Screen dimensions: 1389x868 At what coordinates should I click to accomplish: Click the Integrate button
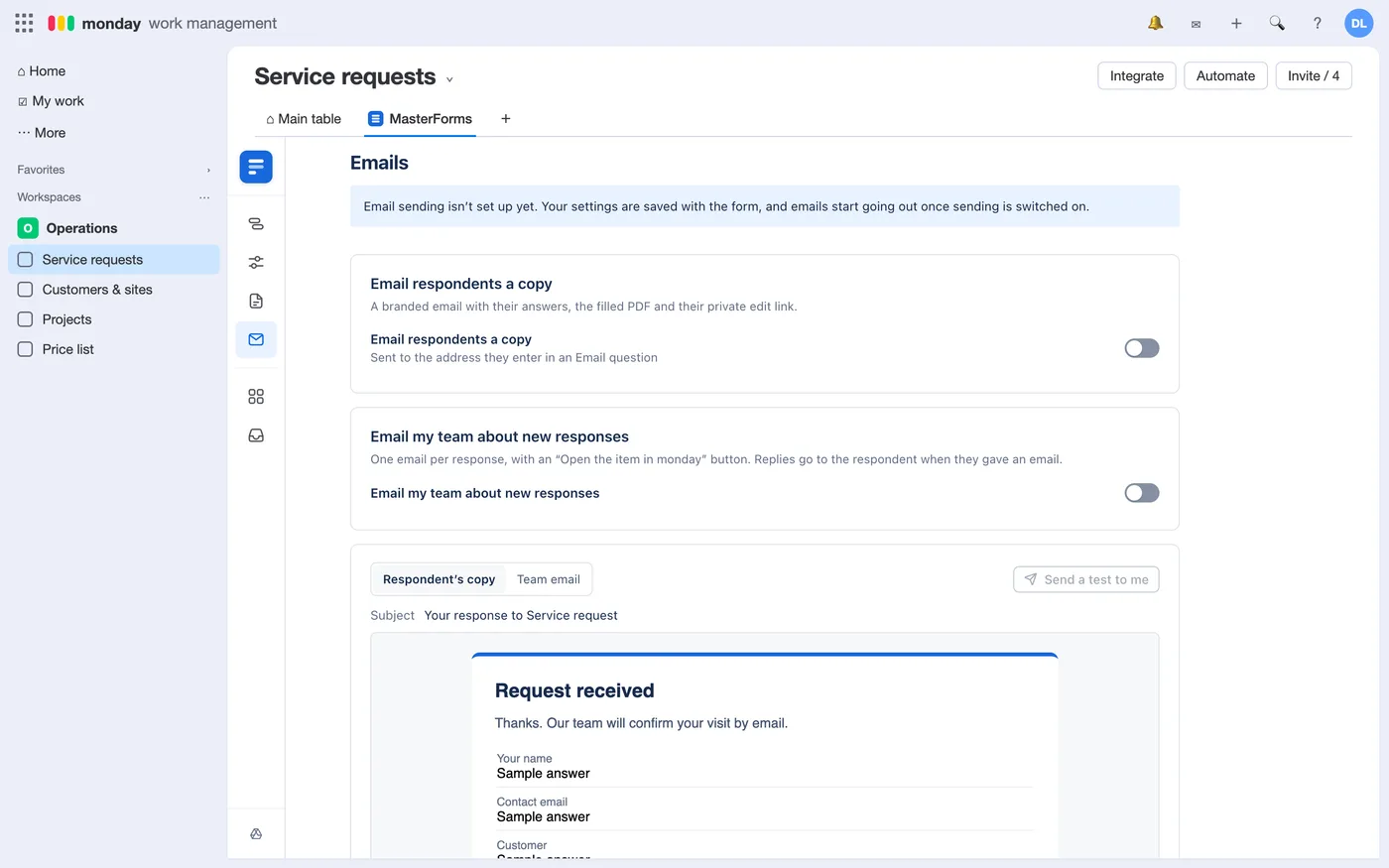1137,76
